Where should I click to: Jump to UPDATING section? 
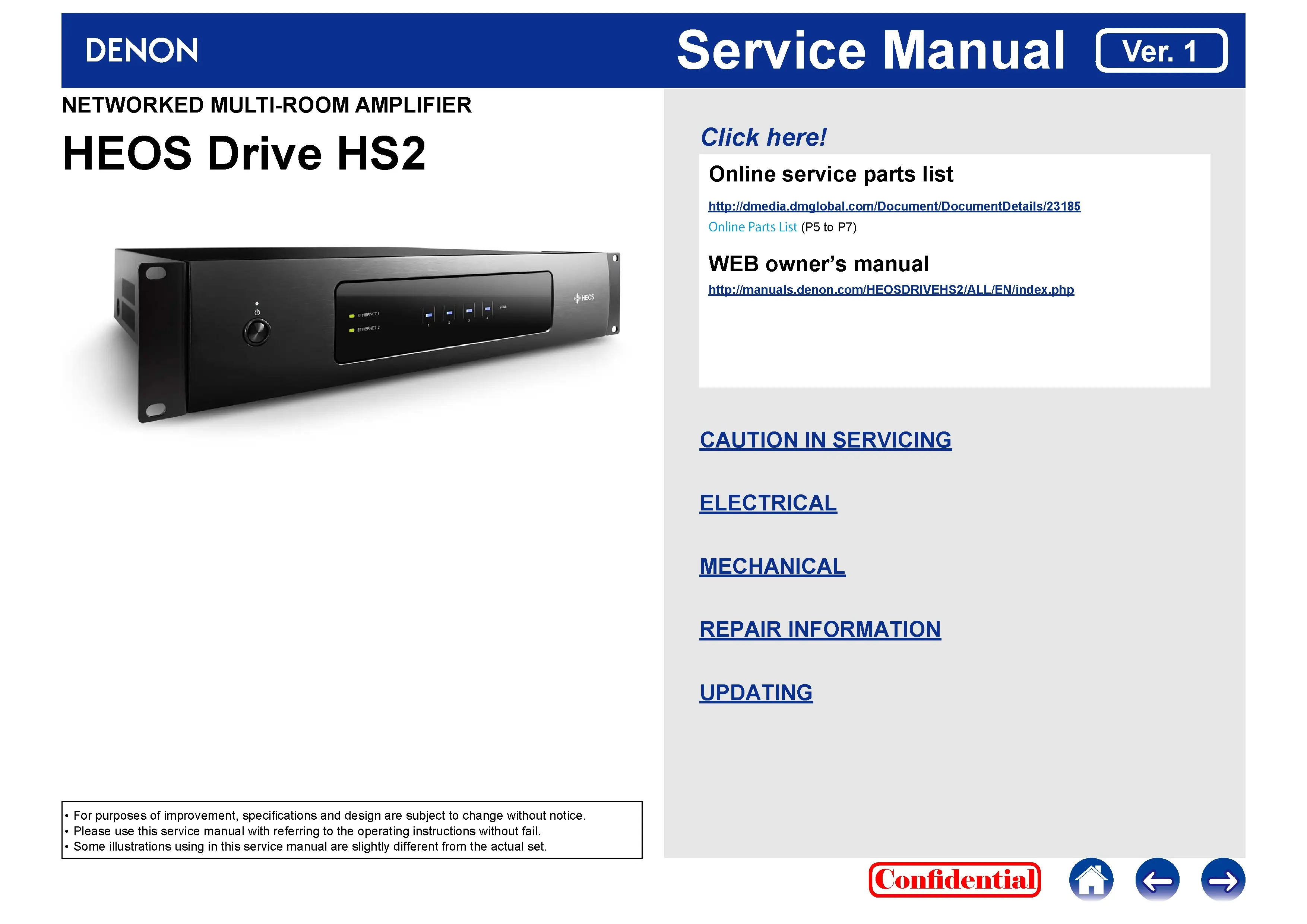click(756, 693)
